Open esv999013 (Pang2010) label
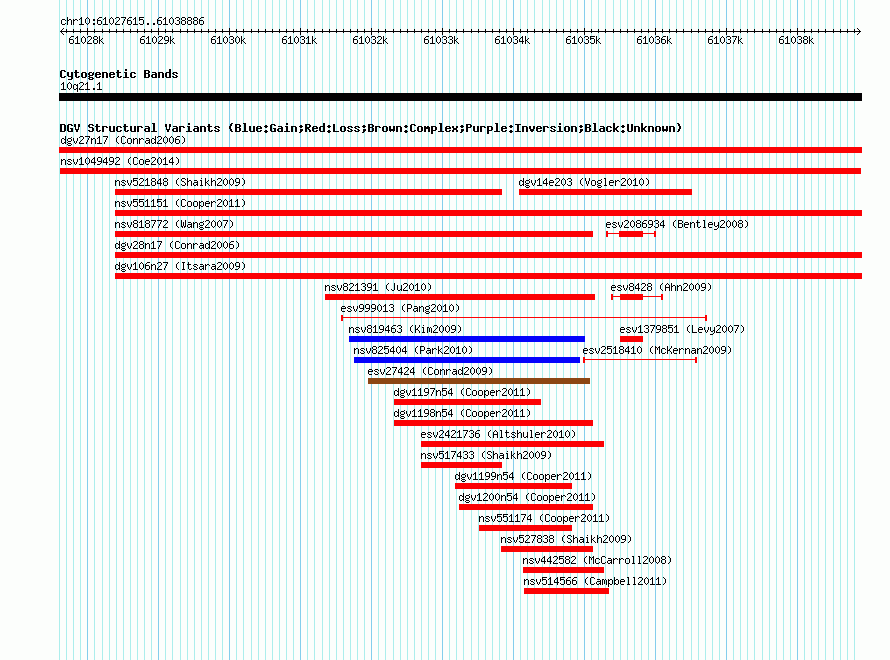The image size is (890, 660). (400, 308)
